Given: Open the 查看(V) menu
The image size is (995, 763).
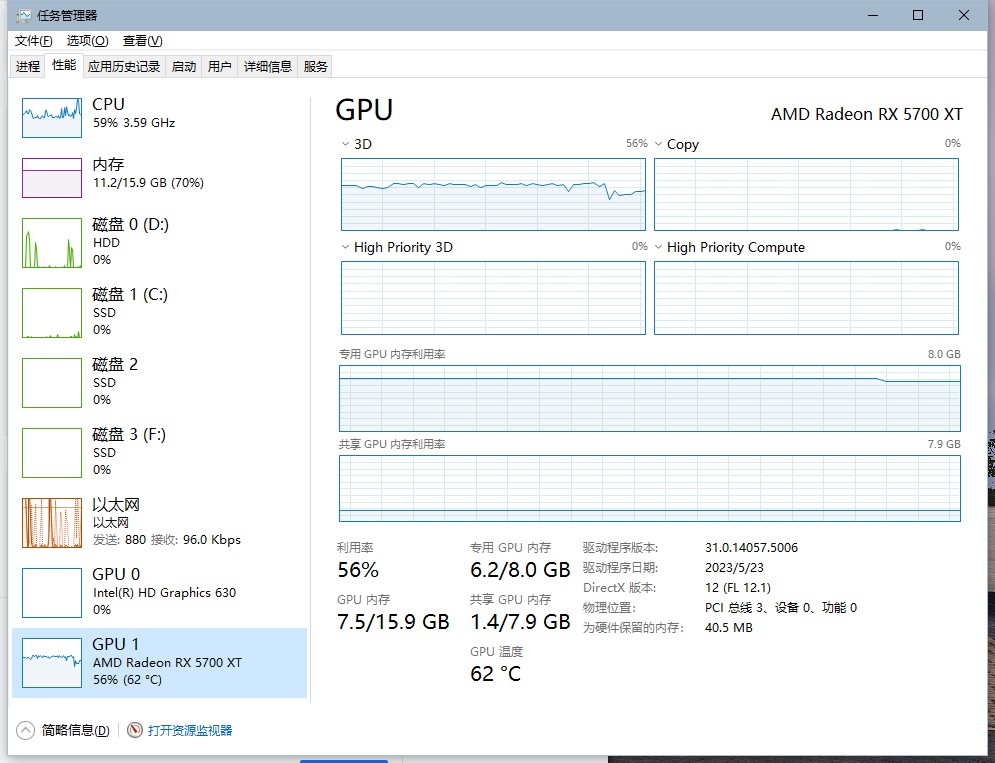Looking at the screenshot, I should pyautogui.click(x=142, y=41).
